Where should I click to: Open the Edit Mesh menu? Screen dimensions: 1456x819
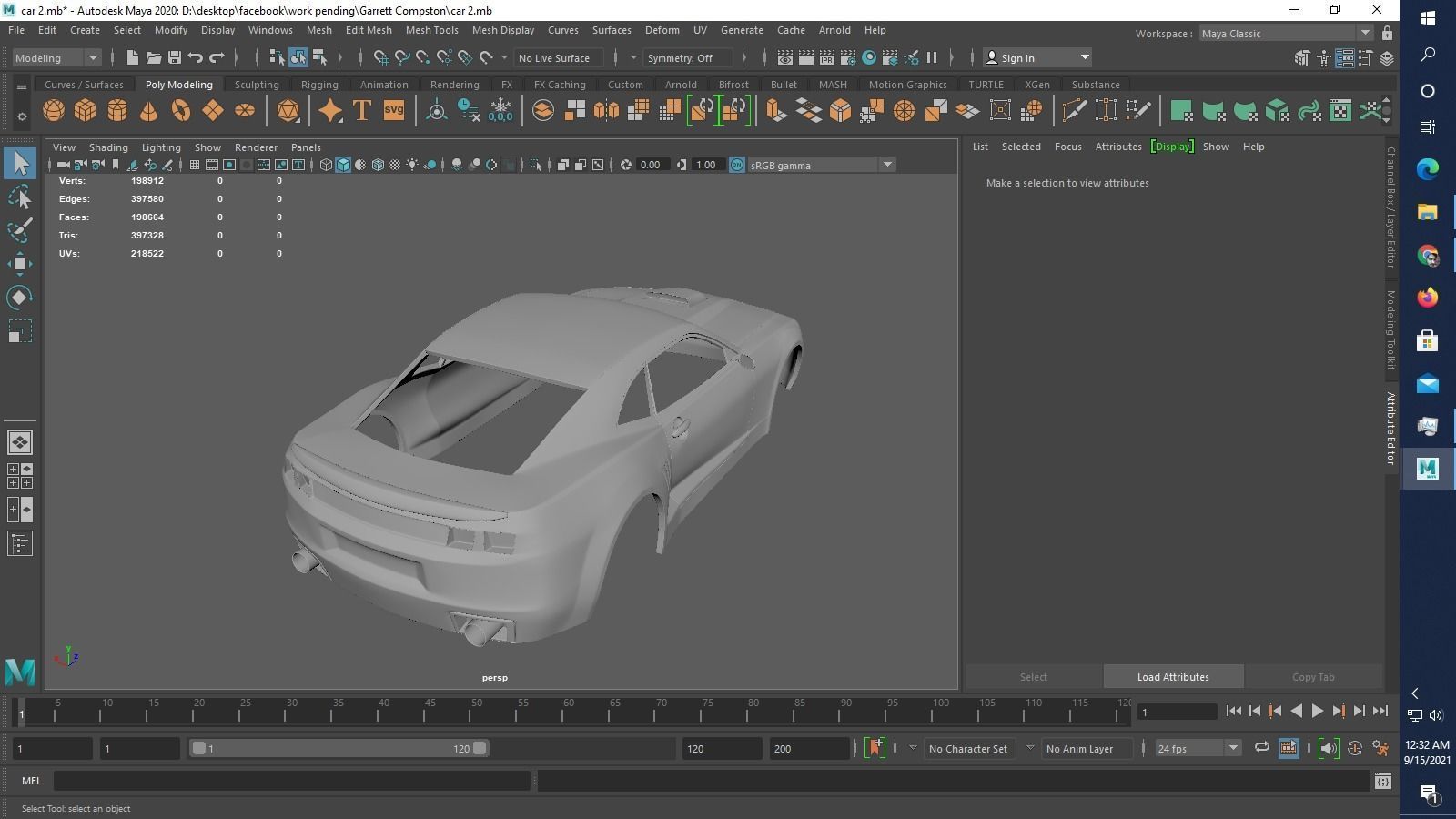click(369, 30)
